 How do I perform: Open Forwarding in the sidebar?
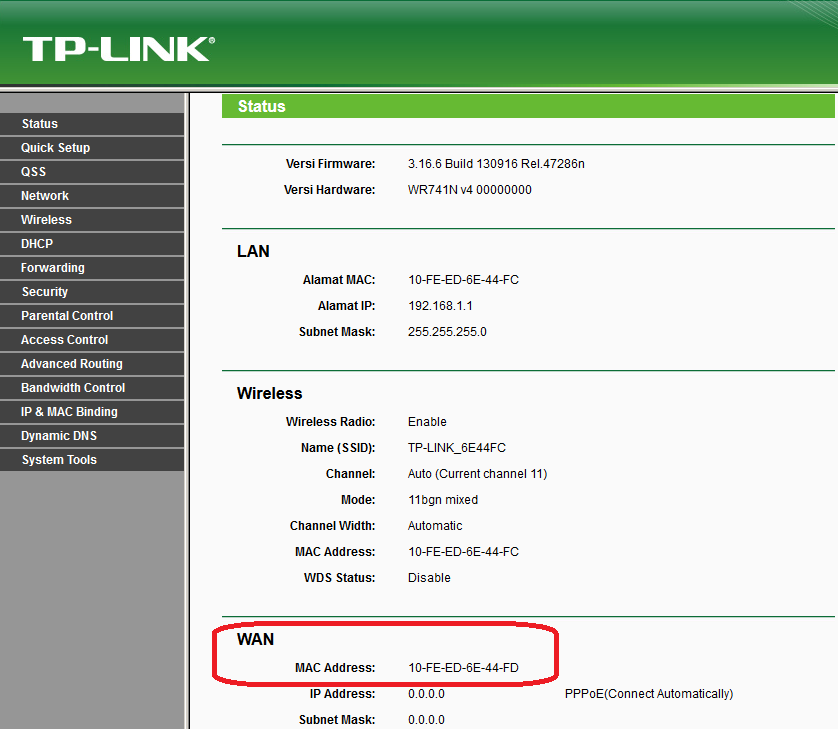pos(92,268)
